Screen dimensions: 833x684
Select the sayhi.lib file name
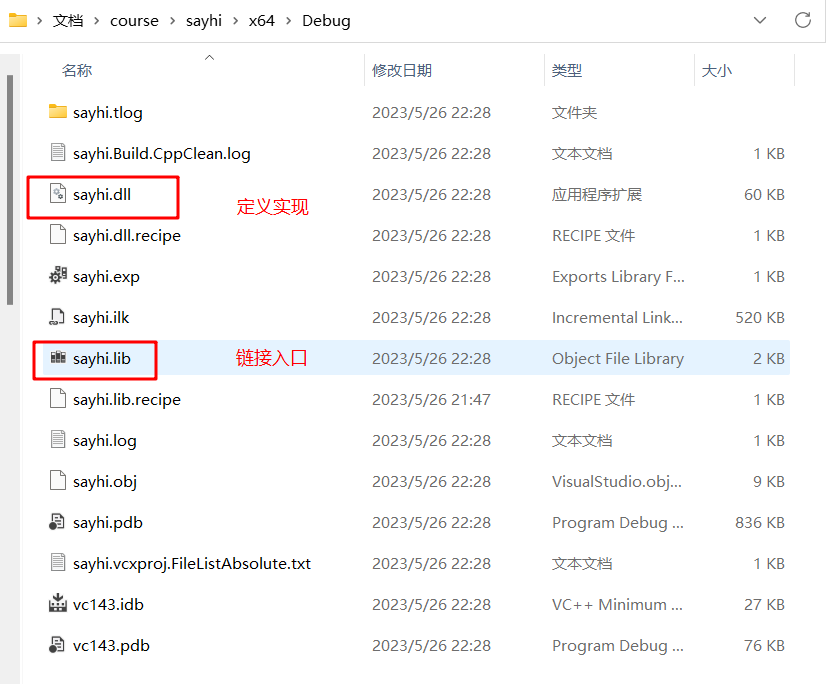point(102,358)
